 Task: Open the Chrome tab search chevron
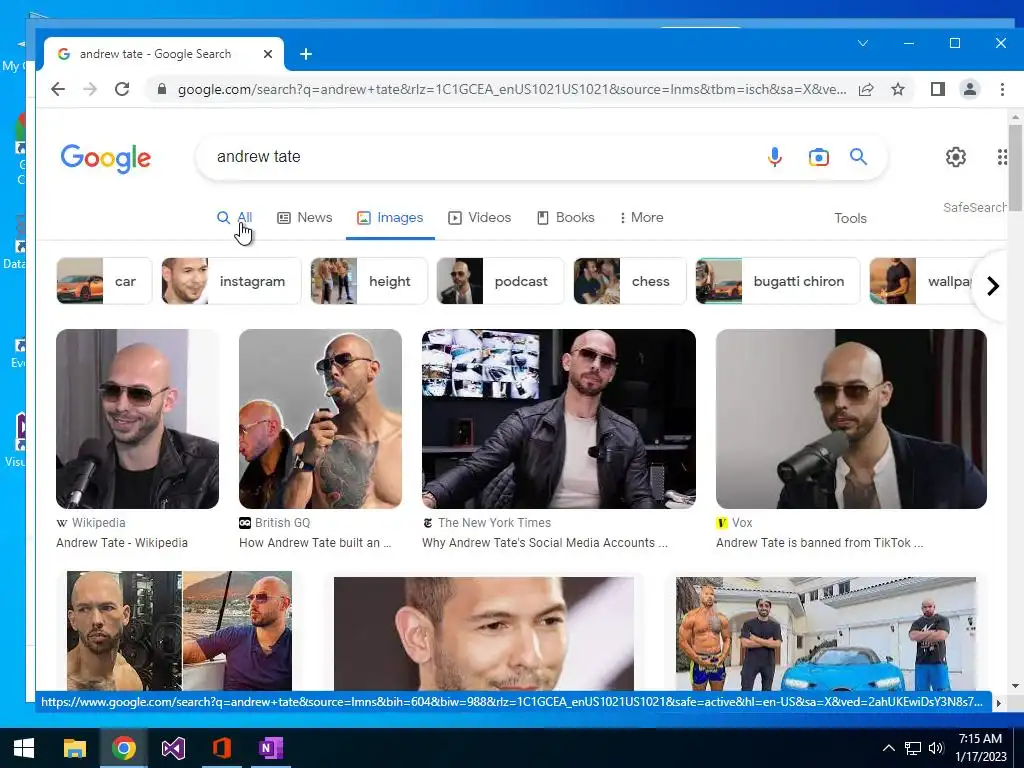863,43
